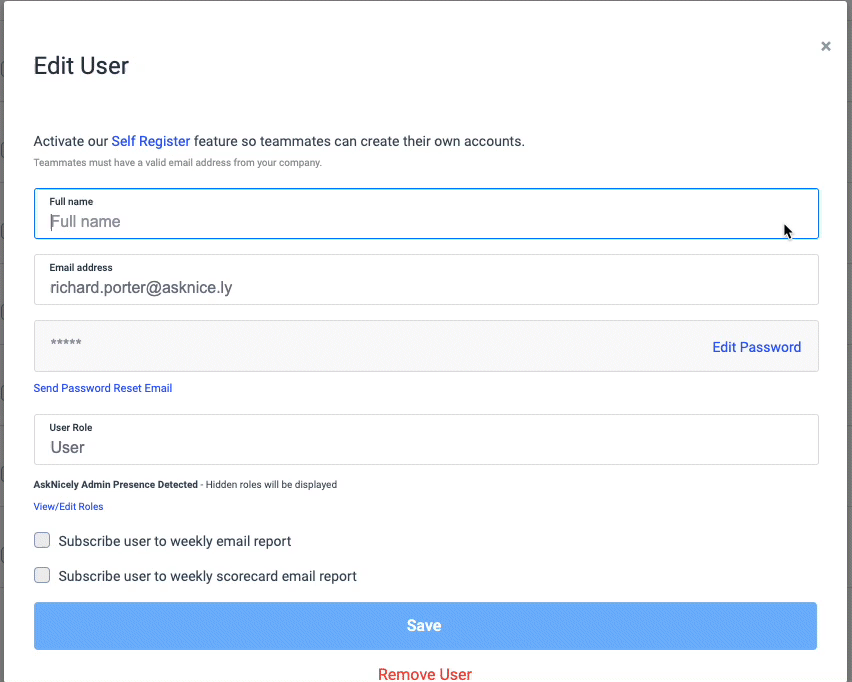Send Password Reset Email
Viewport: 852px width, 682px height.
pyautogui.click(x=103, y=388)
